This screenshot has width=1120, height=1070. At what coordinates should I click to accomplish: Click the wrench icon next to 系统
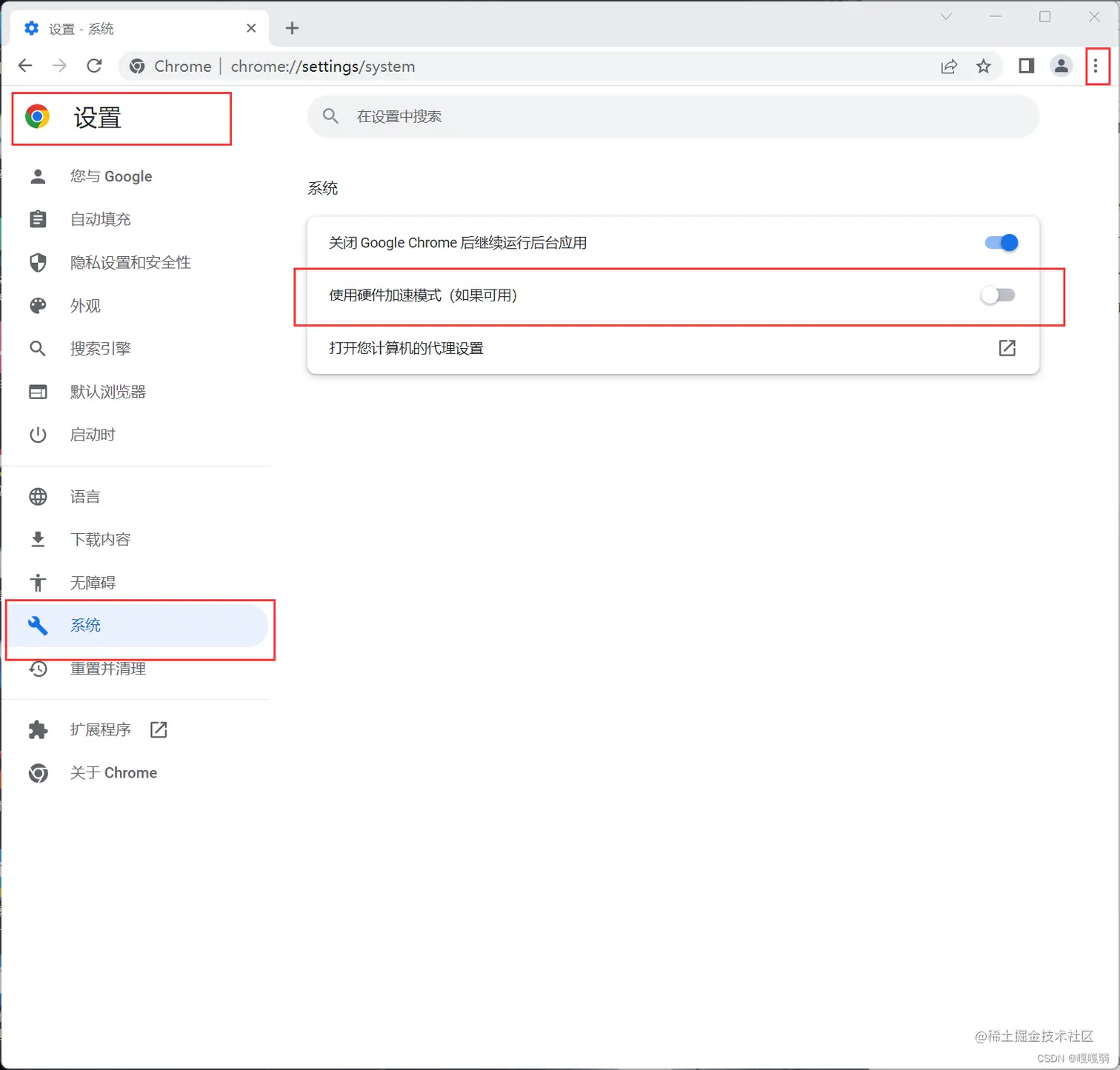tap(38, 626)
